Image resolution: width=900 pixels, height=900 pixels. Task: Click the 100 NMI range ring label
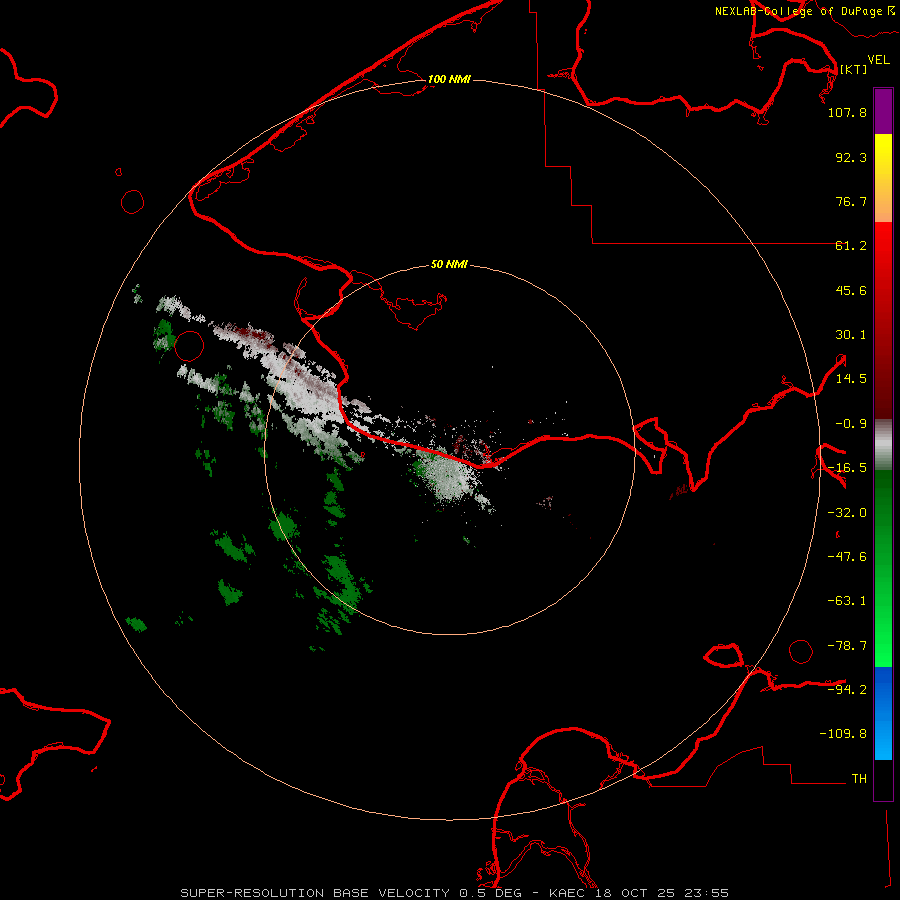(x=449, y=79)
